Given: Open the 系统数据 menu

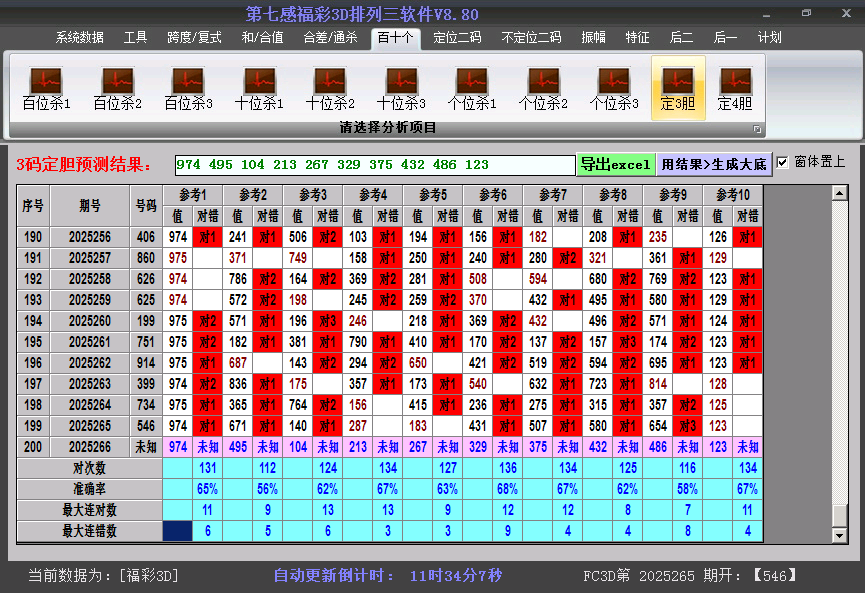Looking at the screenshot, I should pos(79,37).
